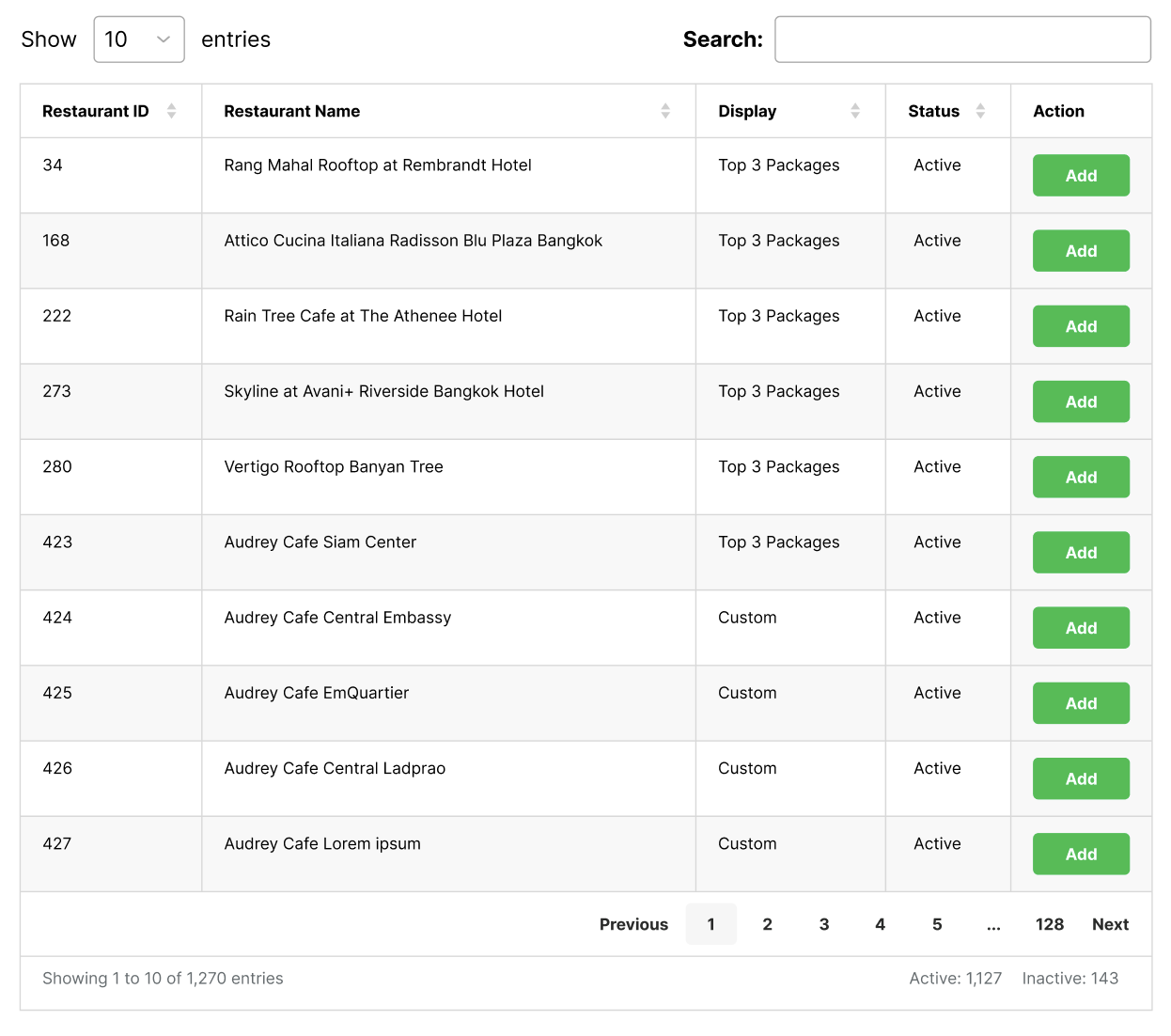Toggle Status column sort arrows

pyautogui.click(x=979, y=111)
